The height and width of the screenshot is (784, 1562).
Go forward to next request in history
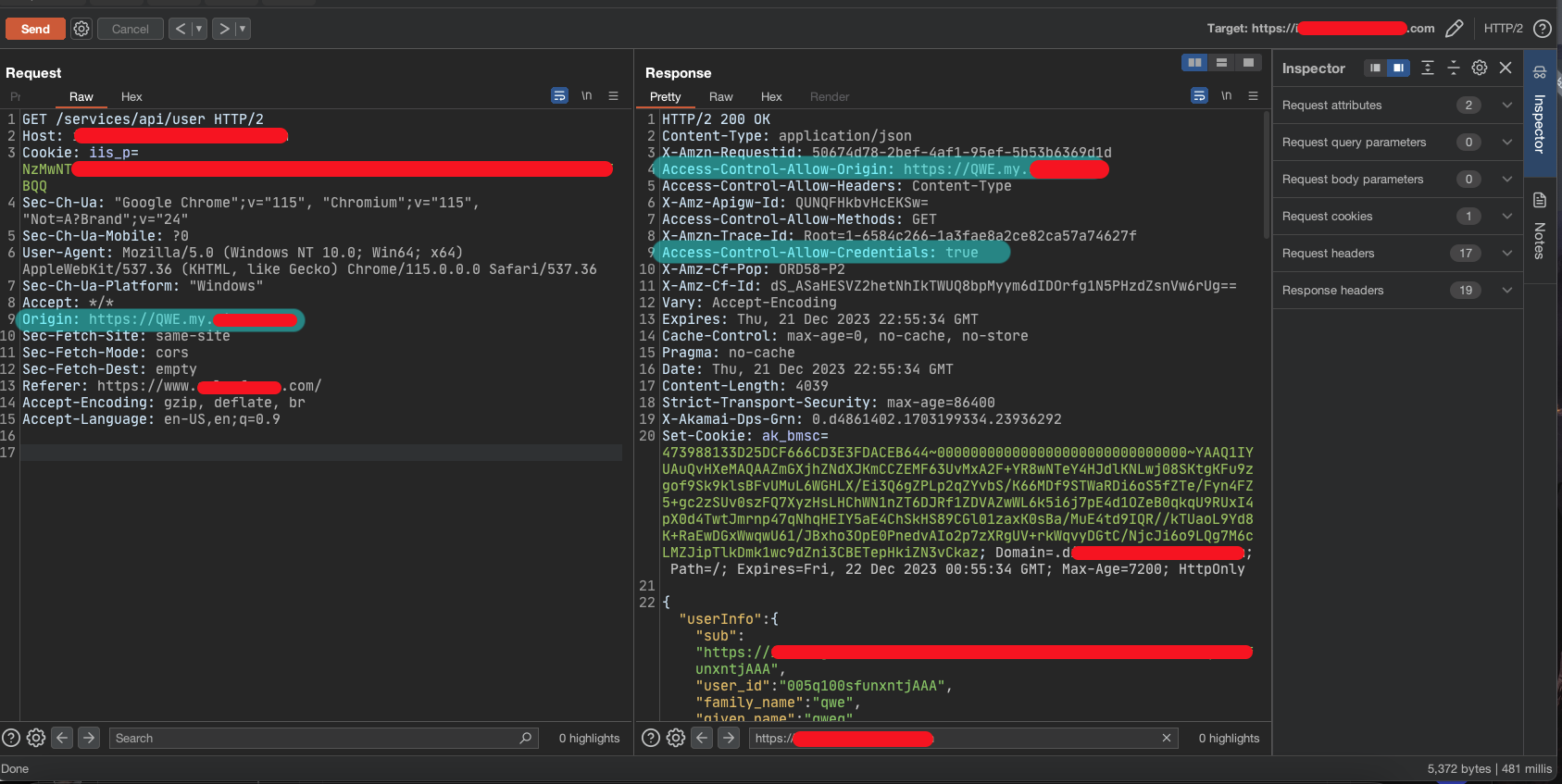point(223,29)
